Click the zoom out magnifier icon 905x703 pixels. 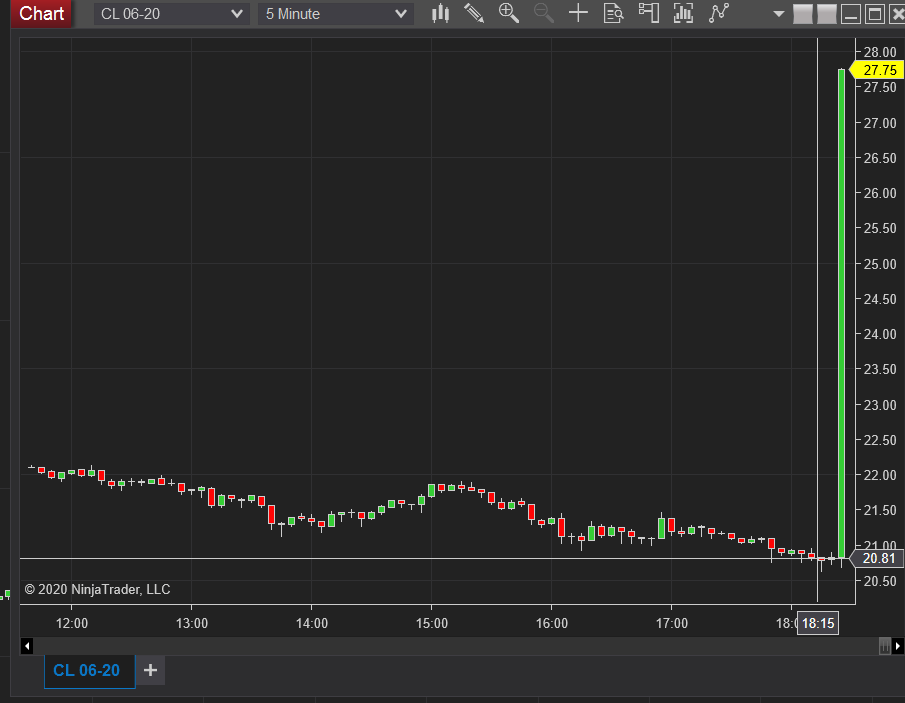pyautogui.click(x=543, y=13)
